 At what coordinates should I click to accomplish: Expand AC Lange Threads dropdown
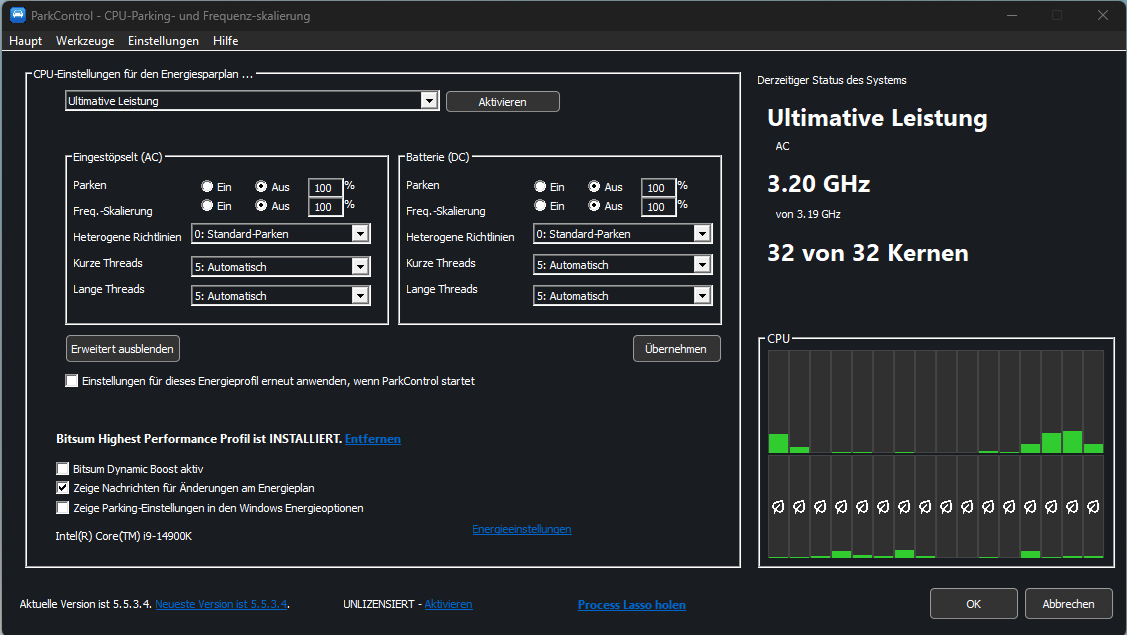[x=360, y=296]
